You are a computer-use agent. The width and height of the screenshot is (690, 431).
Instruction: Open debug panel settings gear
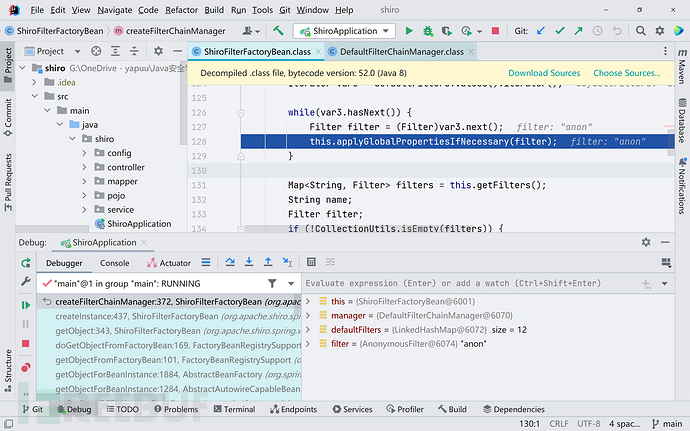pos(646,242)
